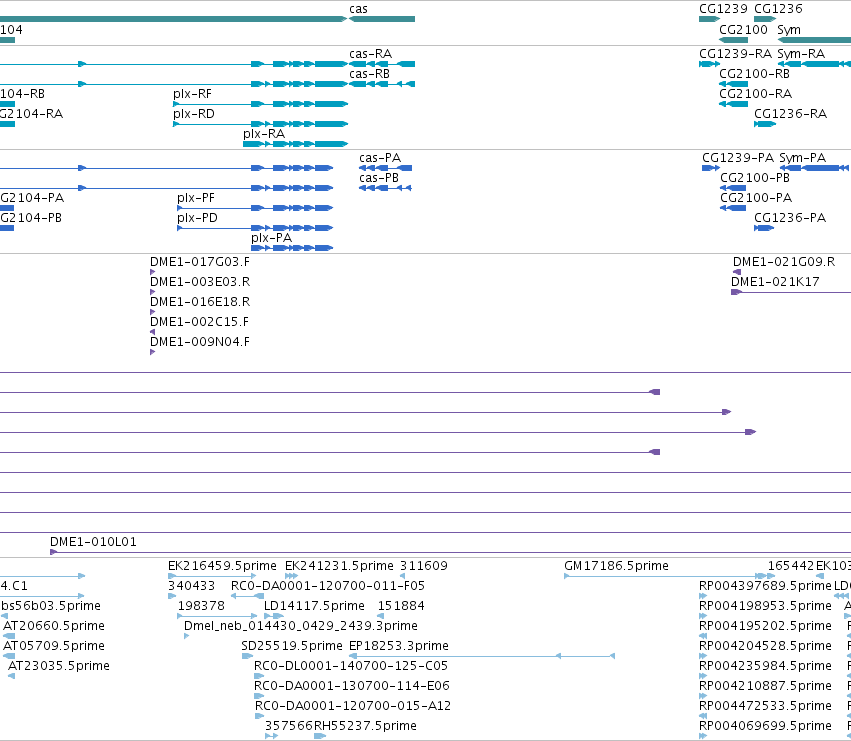Click the DME1-021K17 clone label
This screenshot has width=851, height=741.
pyautogui.click(x=775, y=282)
